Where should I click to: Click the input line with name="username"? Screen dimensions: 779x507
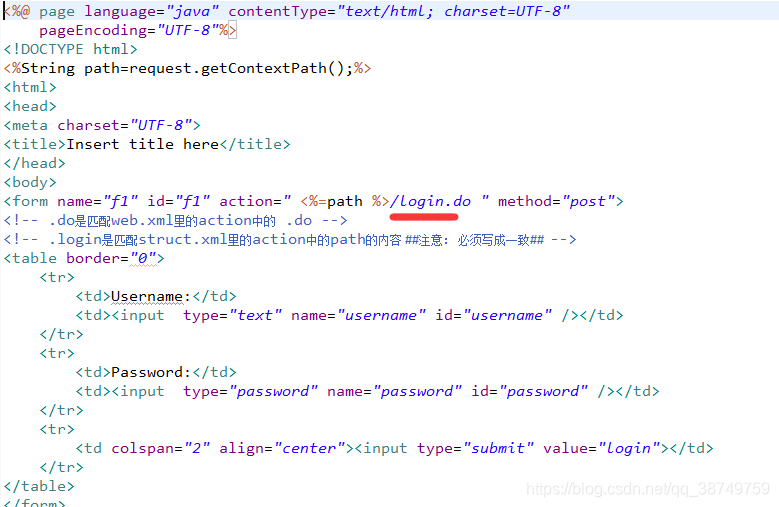[x=349, y=315]
